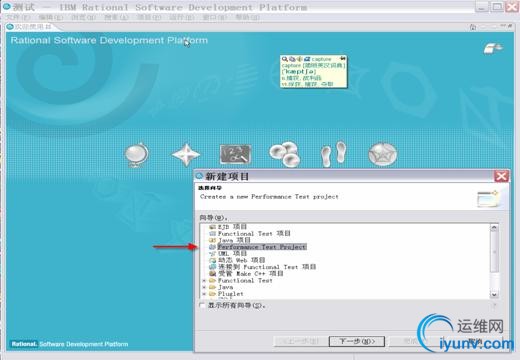Viewport: 520px width, 360px height.
Task: Go to the Workbench via top-right icon
Action: (493, 49)
